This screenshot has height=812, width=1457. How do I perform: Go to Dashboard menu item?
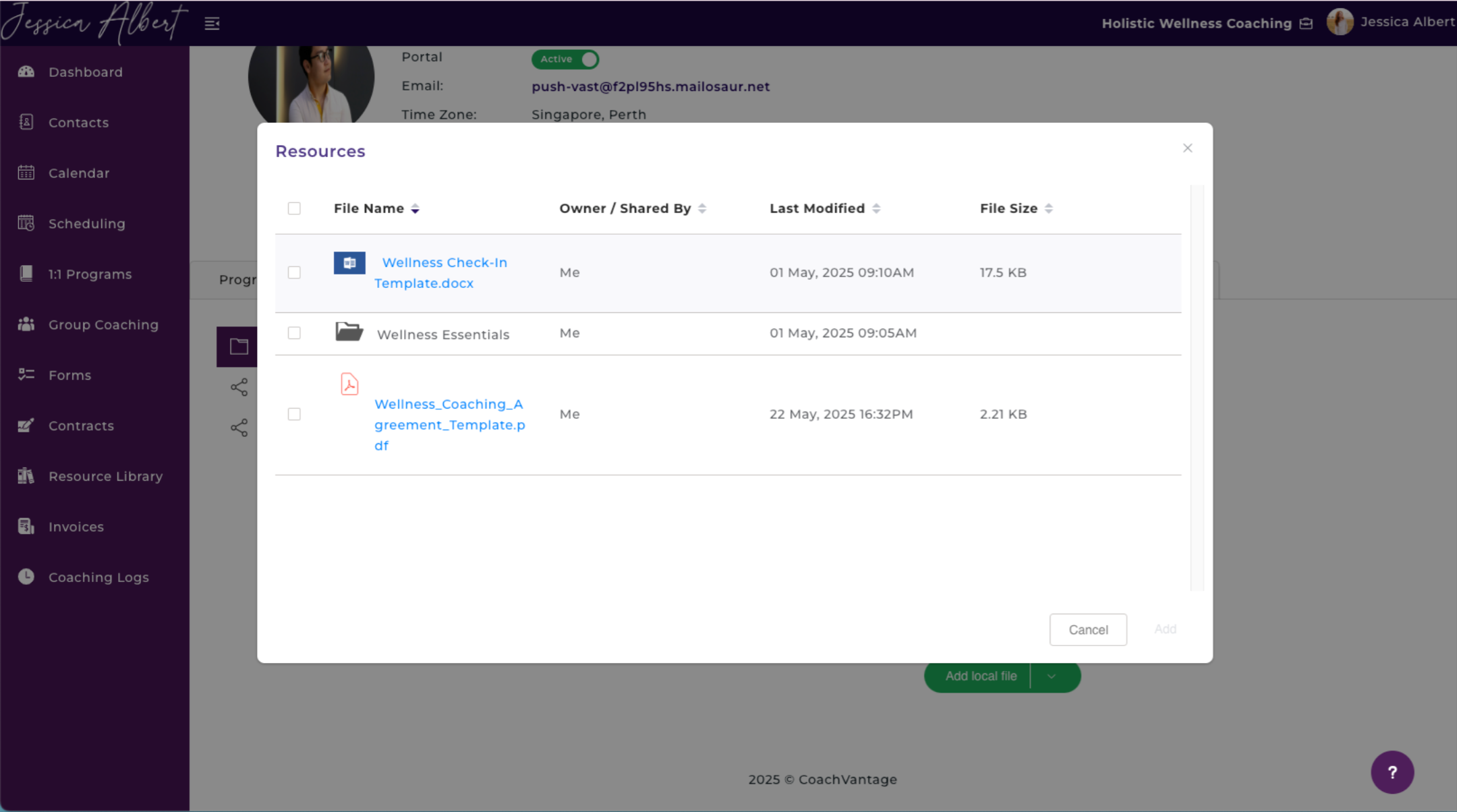[86, 71]
